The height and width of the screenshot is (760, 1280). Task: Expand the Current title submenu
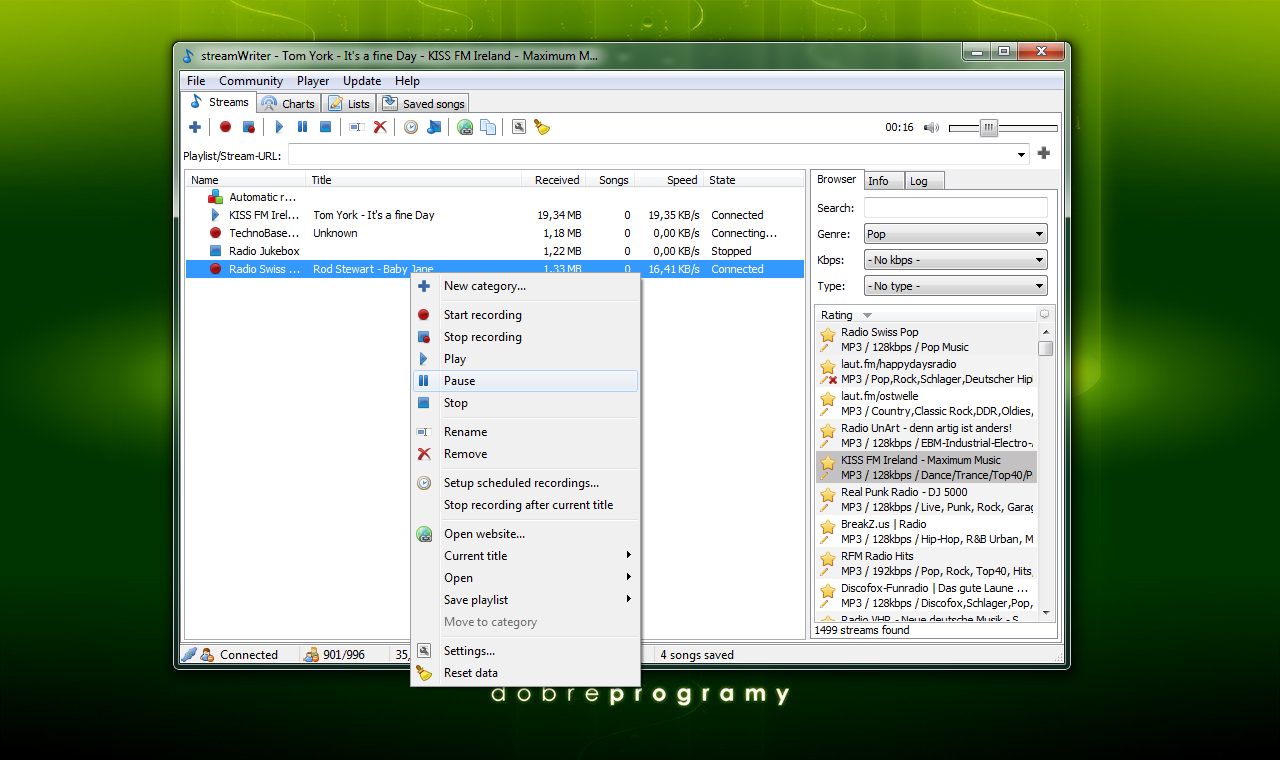click(x=525, y=556)
